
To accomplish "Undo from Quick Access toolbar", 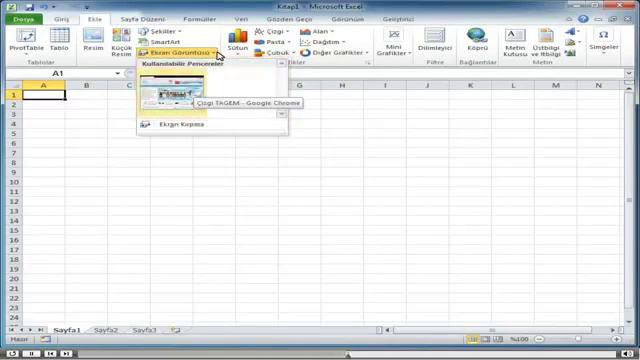I will pos(44,7).
